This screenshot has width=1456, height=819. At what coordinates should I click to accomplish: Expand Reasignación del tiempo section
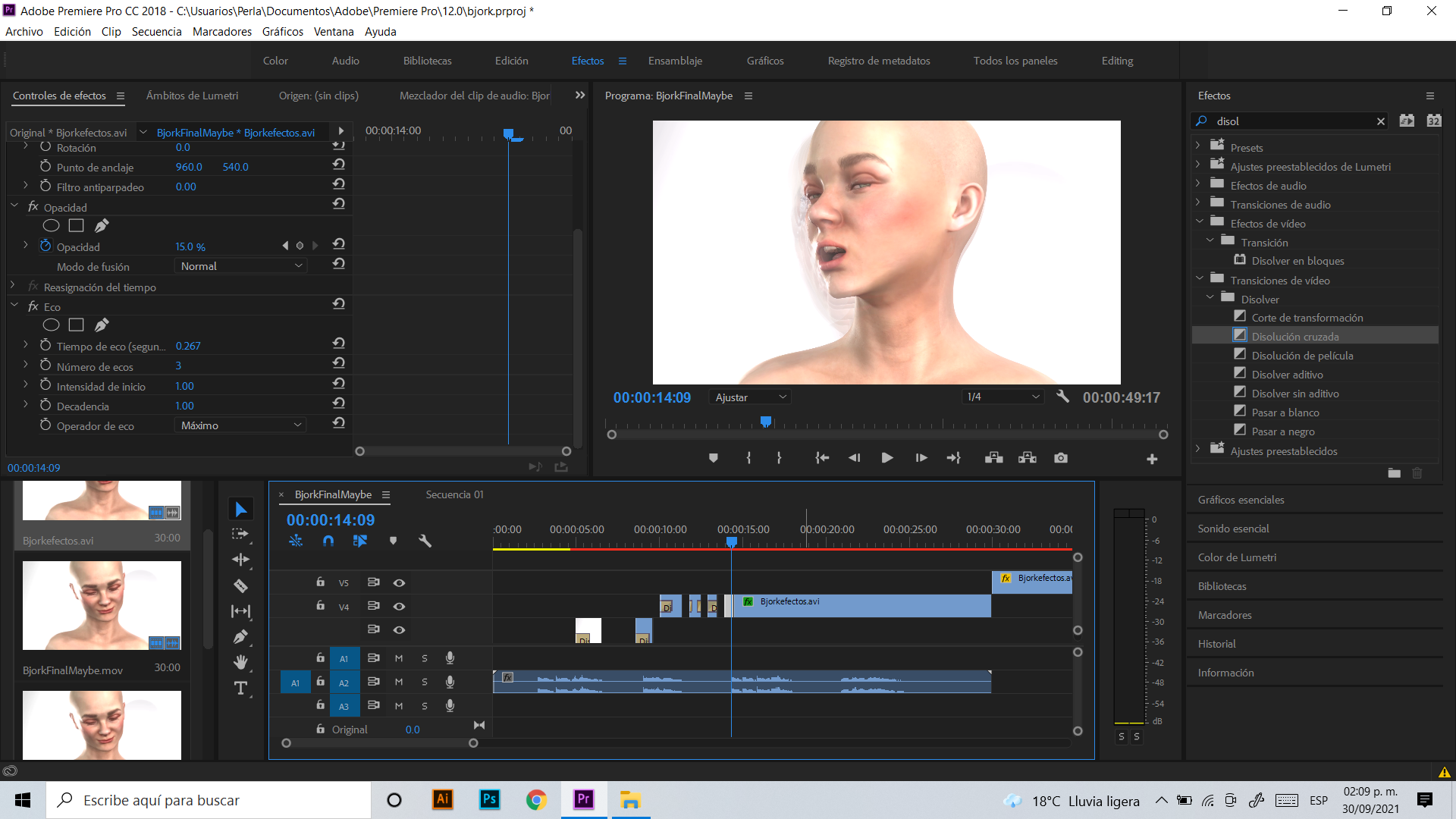(13, 286)
